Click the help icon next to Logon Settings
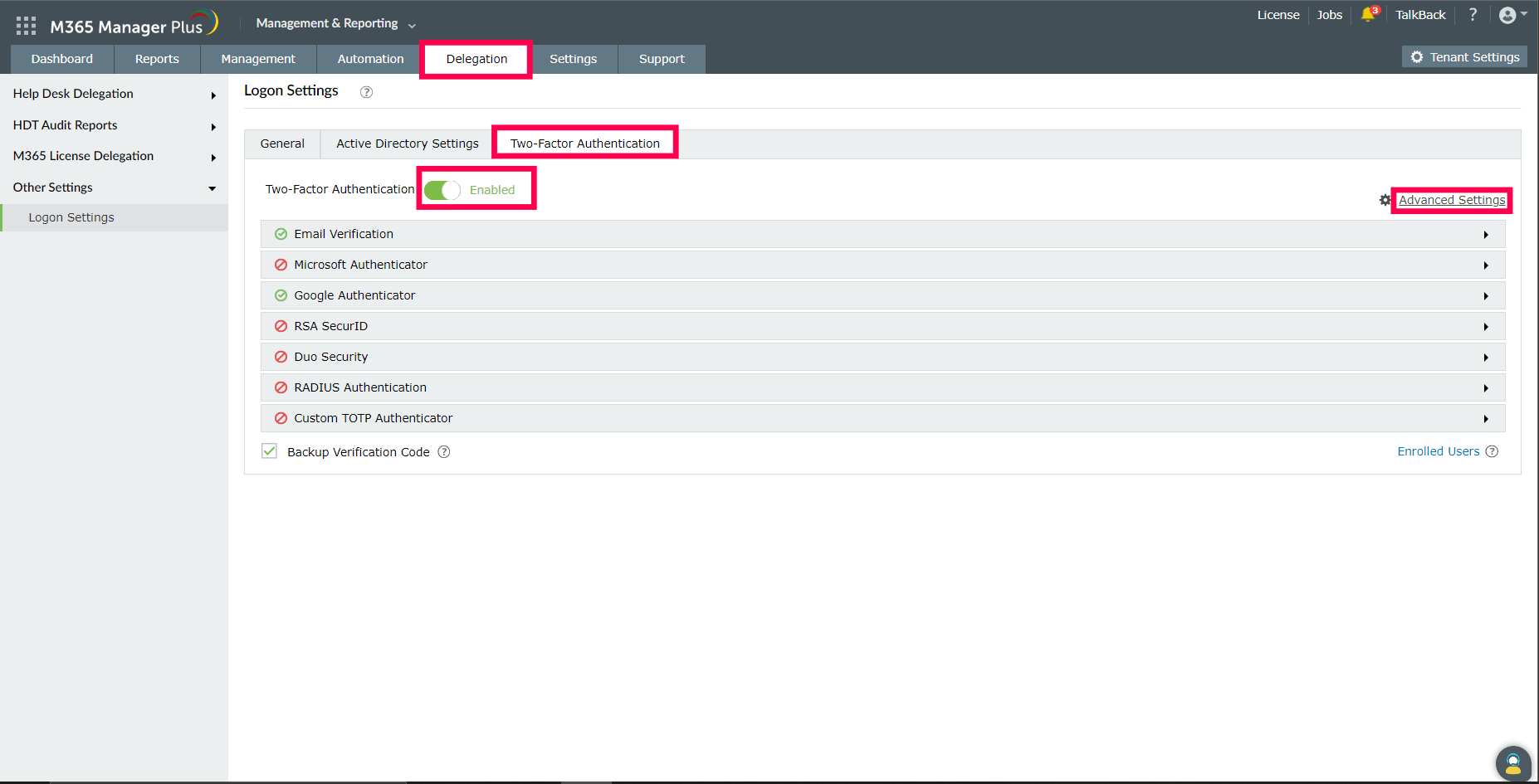This screenshot has width=1539, height=784. click(x=366, y=92)
